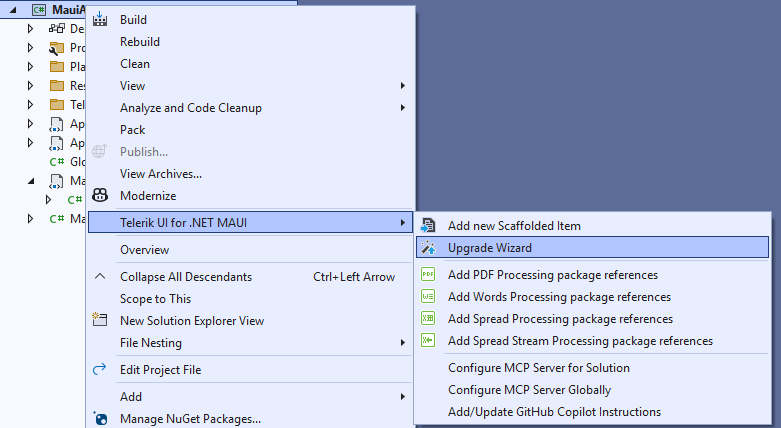The image size is (781, 428).
Task: Launch the Upgrade Wizard submenu item
Action: coord(592,247)
